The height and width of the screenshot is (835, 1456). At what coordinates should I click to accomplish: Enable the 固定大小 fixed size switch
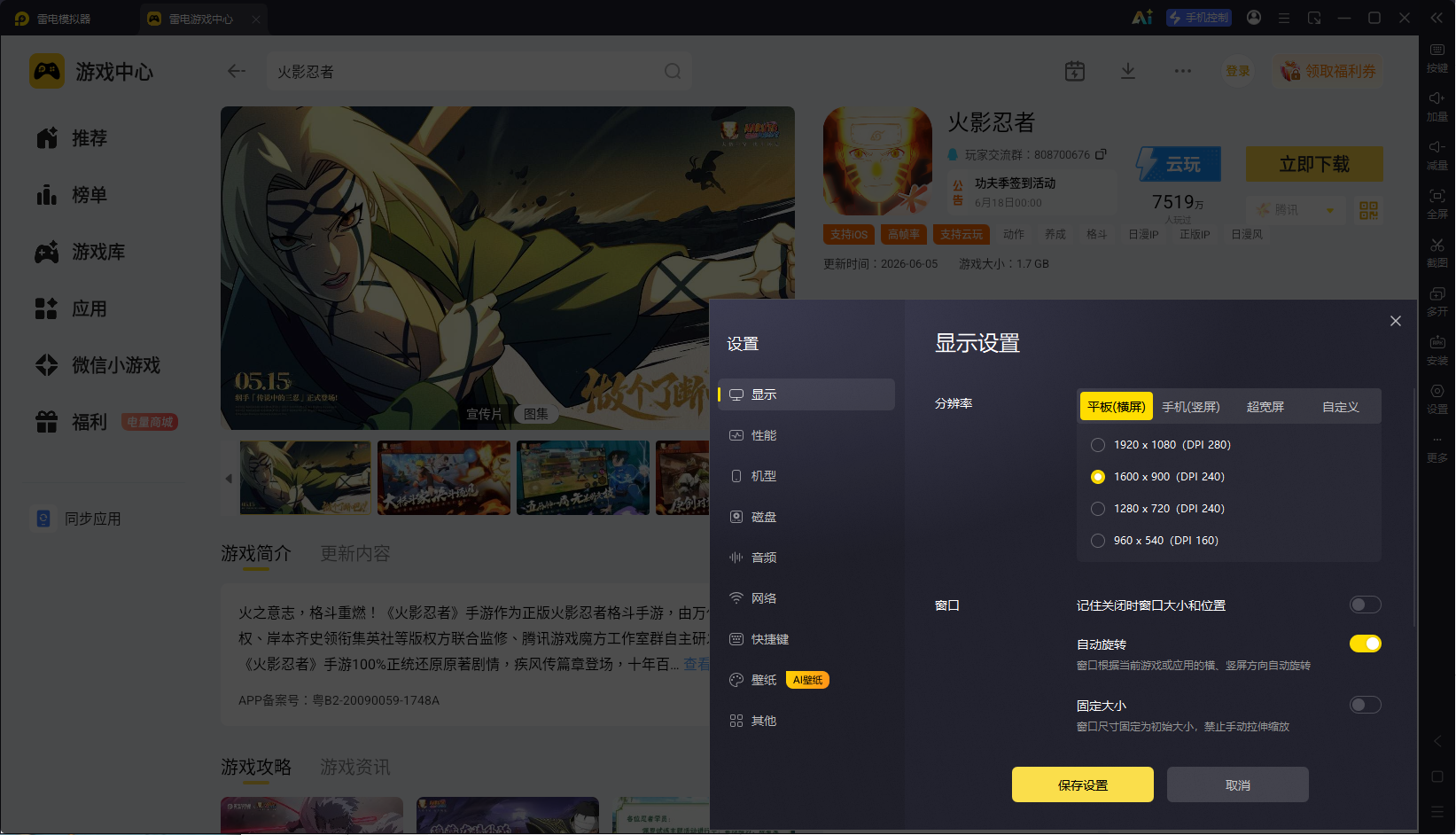pos(1365,705)
